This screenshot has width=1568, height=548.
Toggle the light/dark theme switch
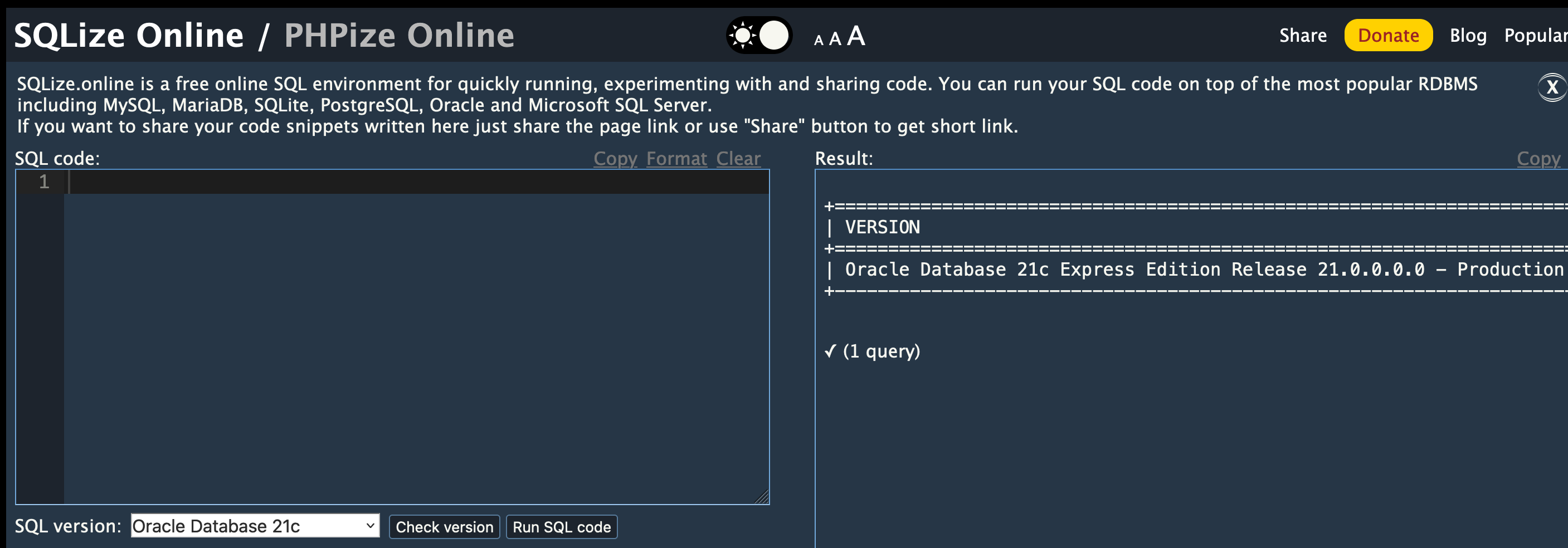759,35
